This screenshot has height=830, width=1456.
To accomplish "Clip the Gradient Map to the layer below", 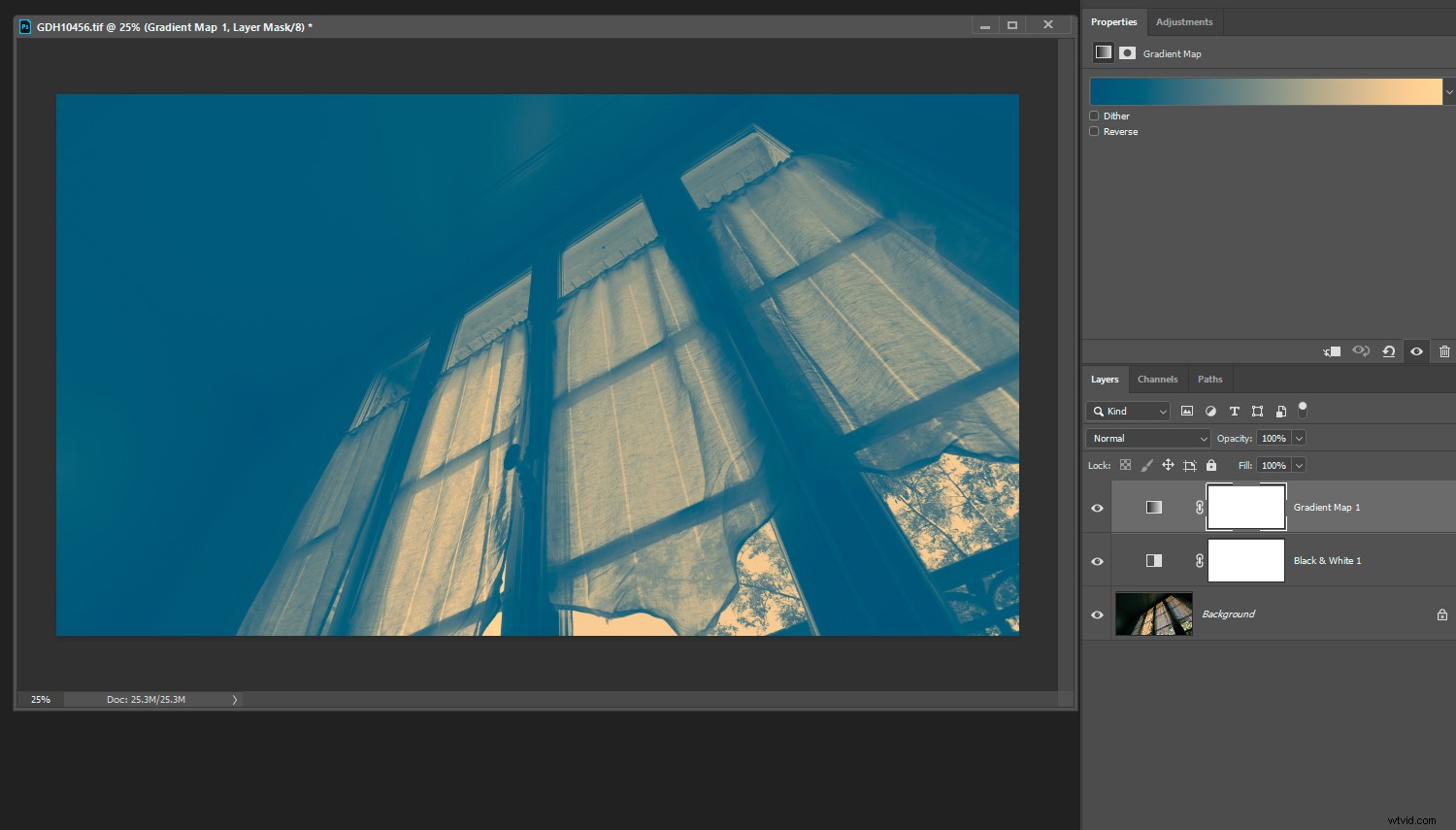I will (x=1331, y=351).
